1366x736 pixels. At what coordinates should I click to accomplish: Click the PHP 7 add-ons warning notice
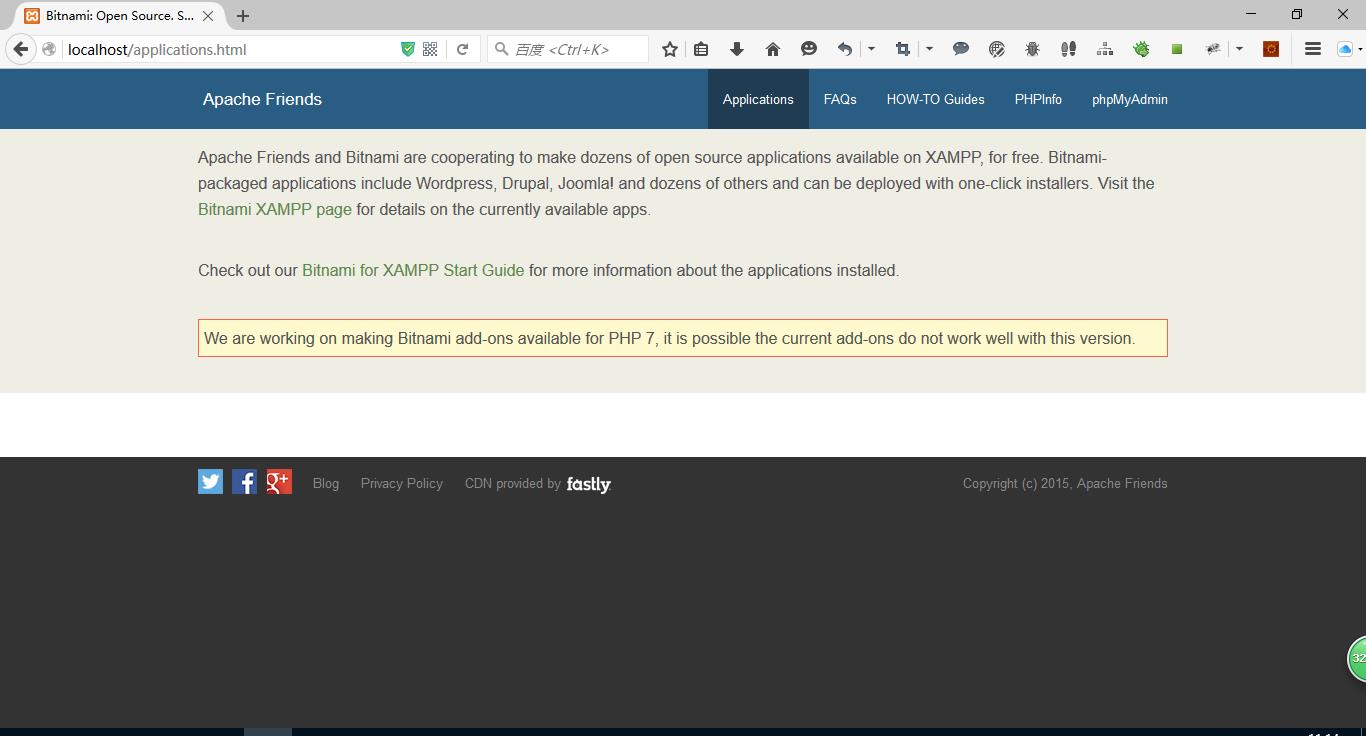pyautogui.click(x=683, y=338)
